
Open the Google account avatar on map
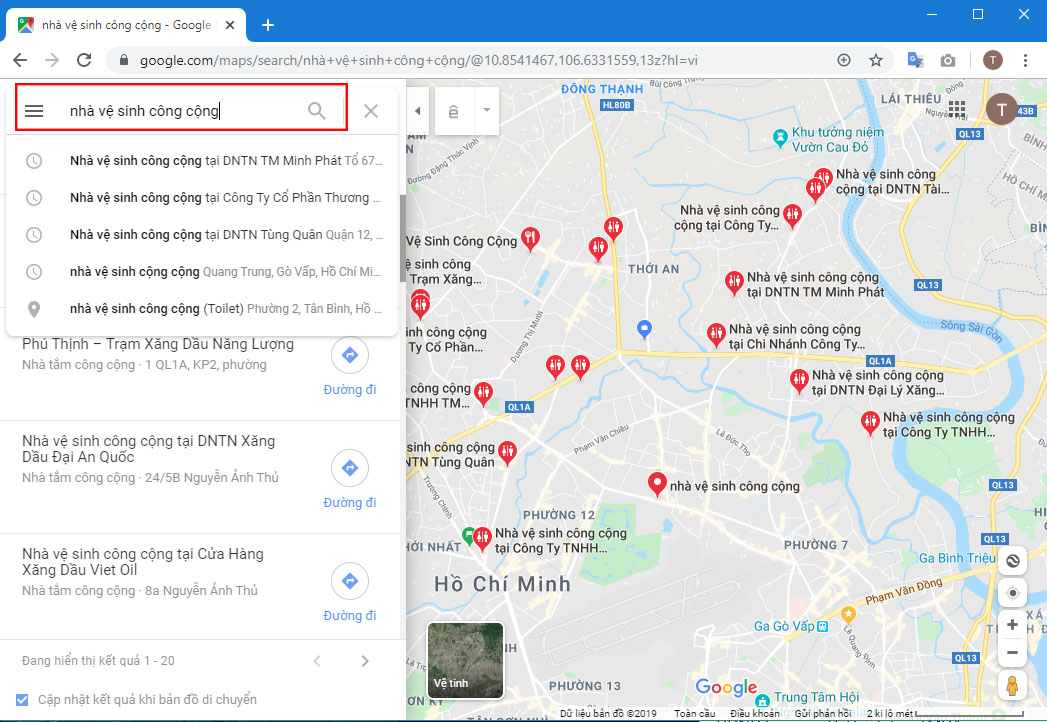coord(1001,109)
